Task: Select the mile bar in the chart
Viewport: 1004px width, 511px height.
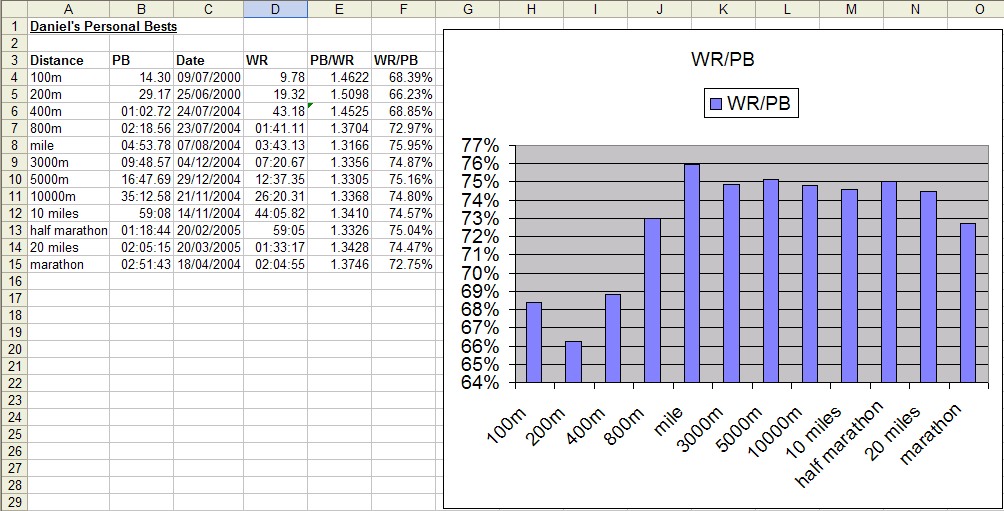Action: [691, 273]
